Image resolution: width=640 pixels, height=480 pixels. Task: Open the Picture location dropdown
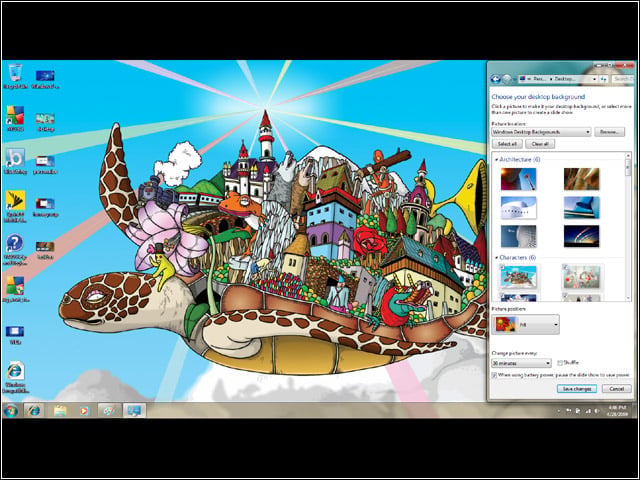[541, 132]
